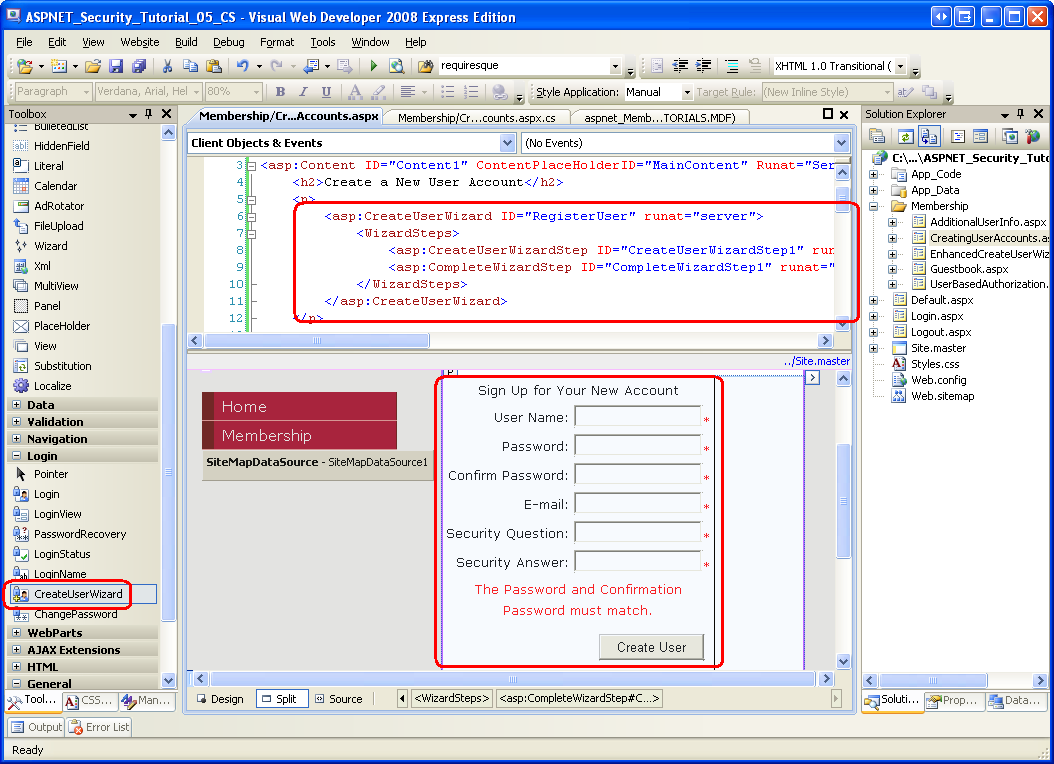
Task: Switch to Design view mode
Action: 219,699
